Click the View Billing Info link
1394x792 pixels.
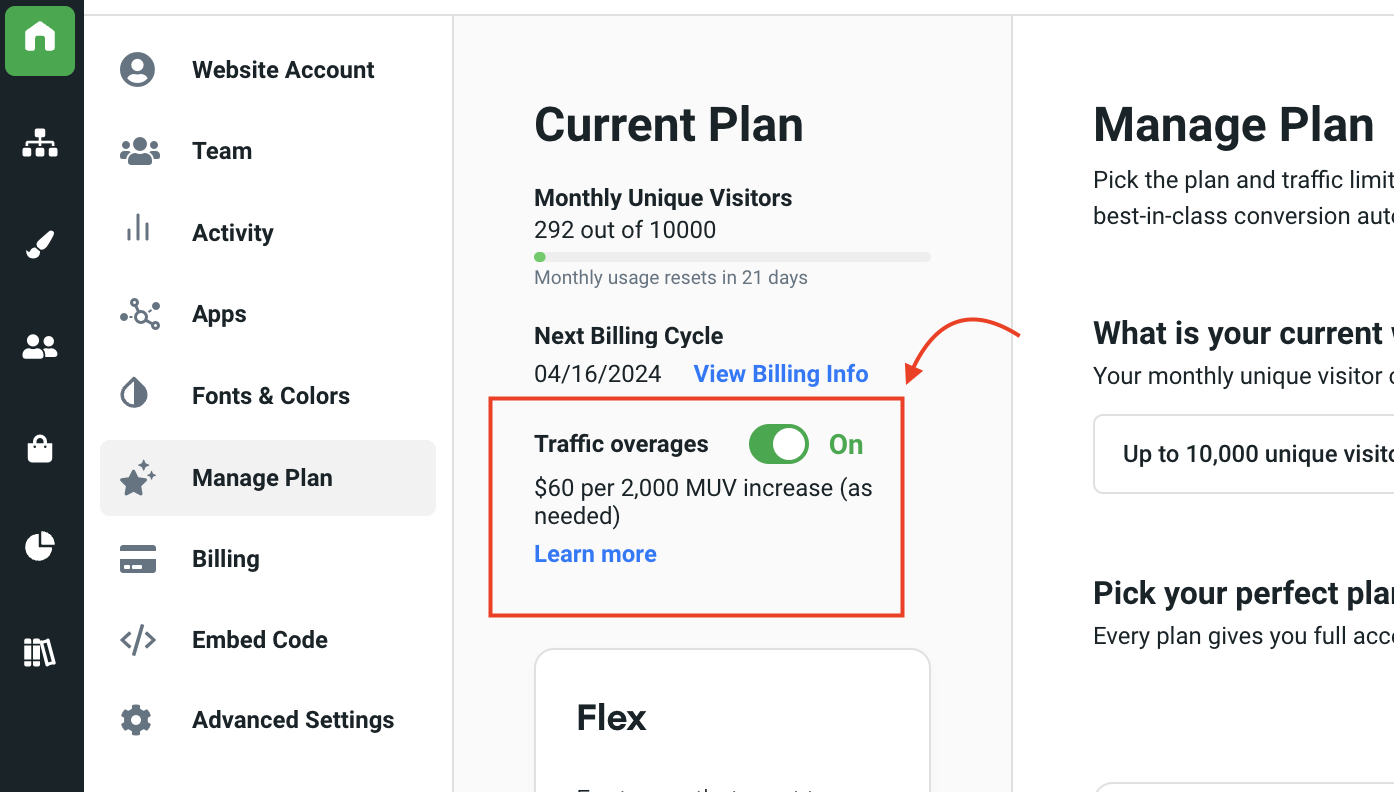click(x=780, y=374)
